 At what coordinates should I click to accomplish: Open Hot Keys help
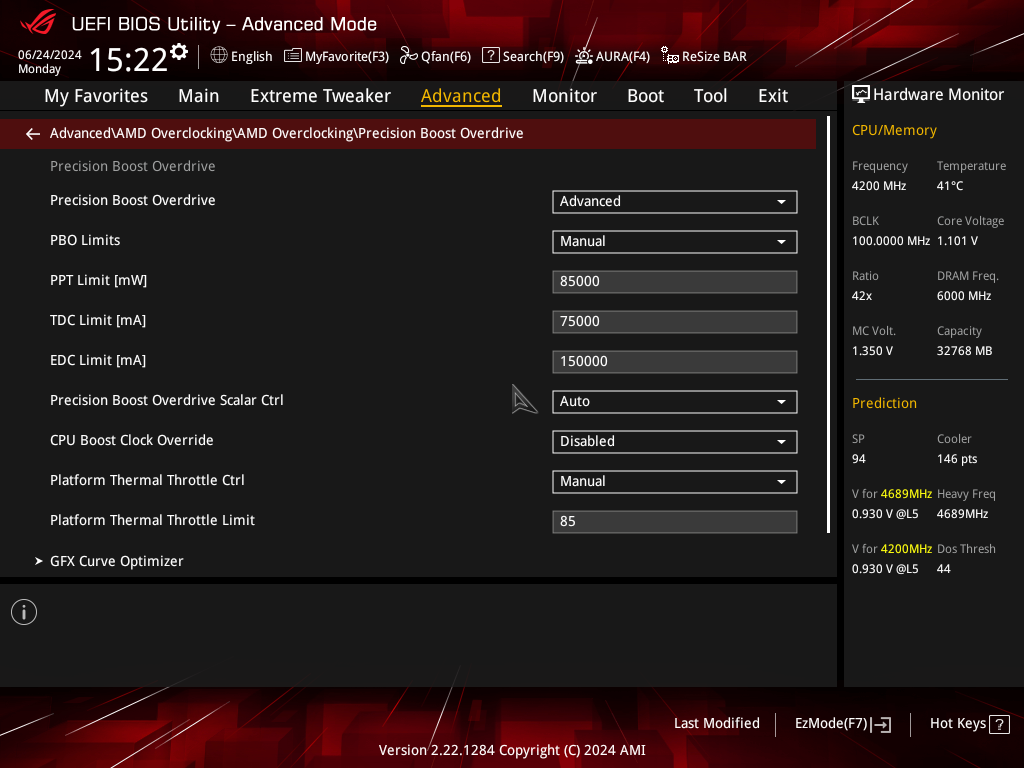(969, 724)
